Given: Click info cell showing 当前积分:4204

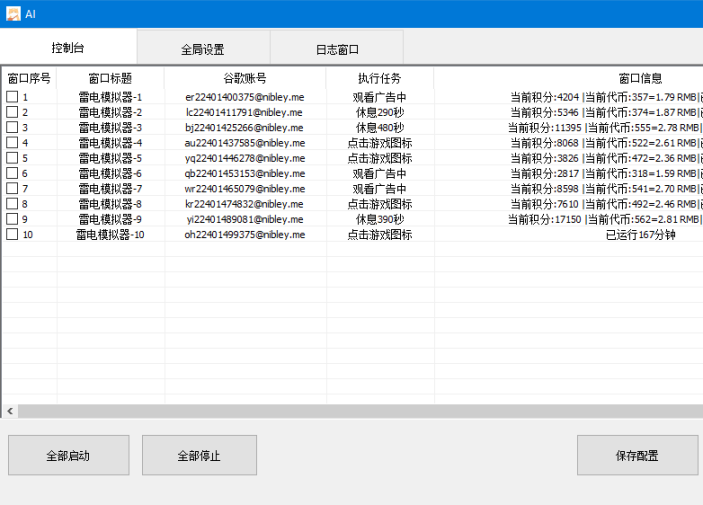Looking at the screenshot, I should pyautogui.click(x=606, y=97).
